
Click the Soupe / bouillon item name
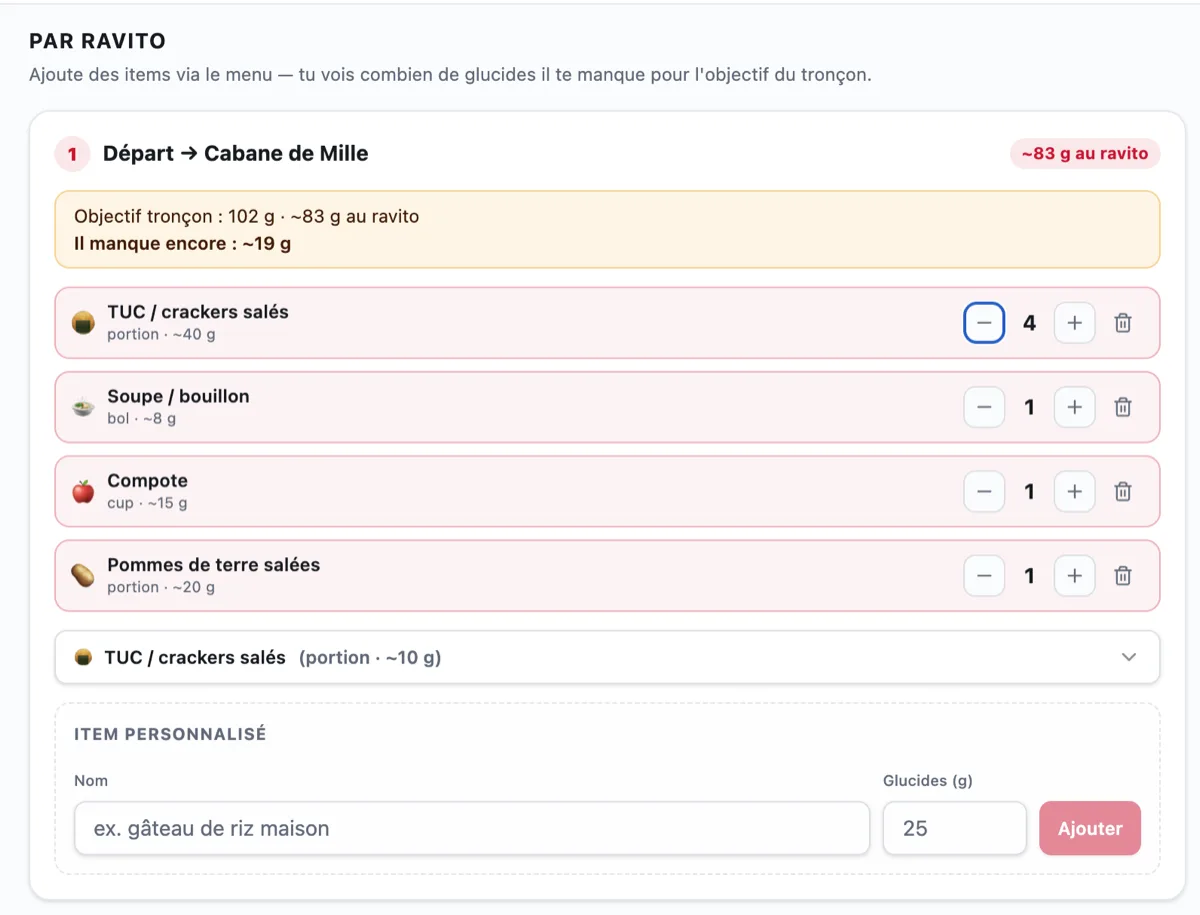178,396
